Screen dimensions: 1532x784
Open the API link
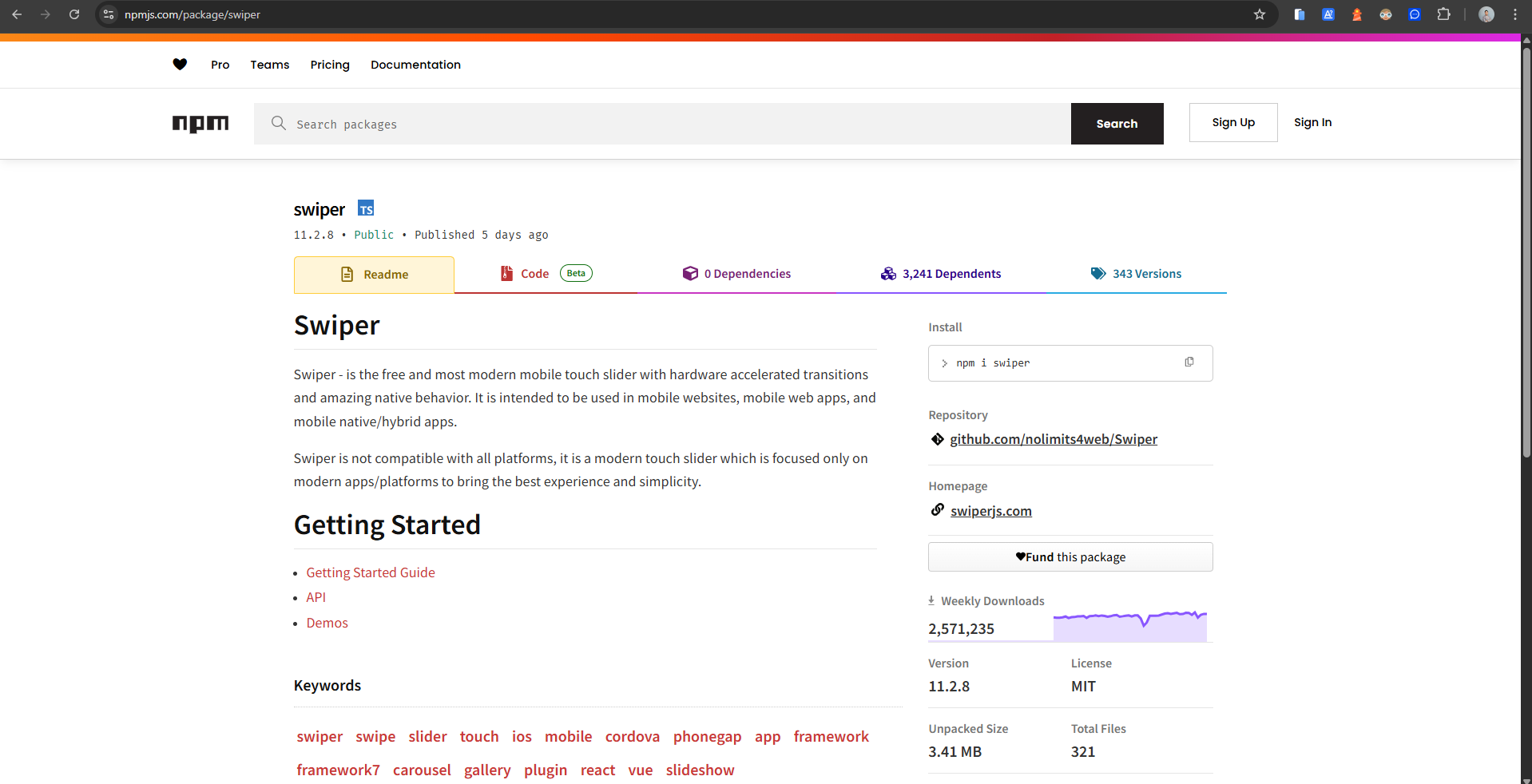coord(316,597)
